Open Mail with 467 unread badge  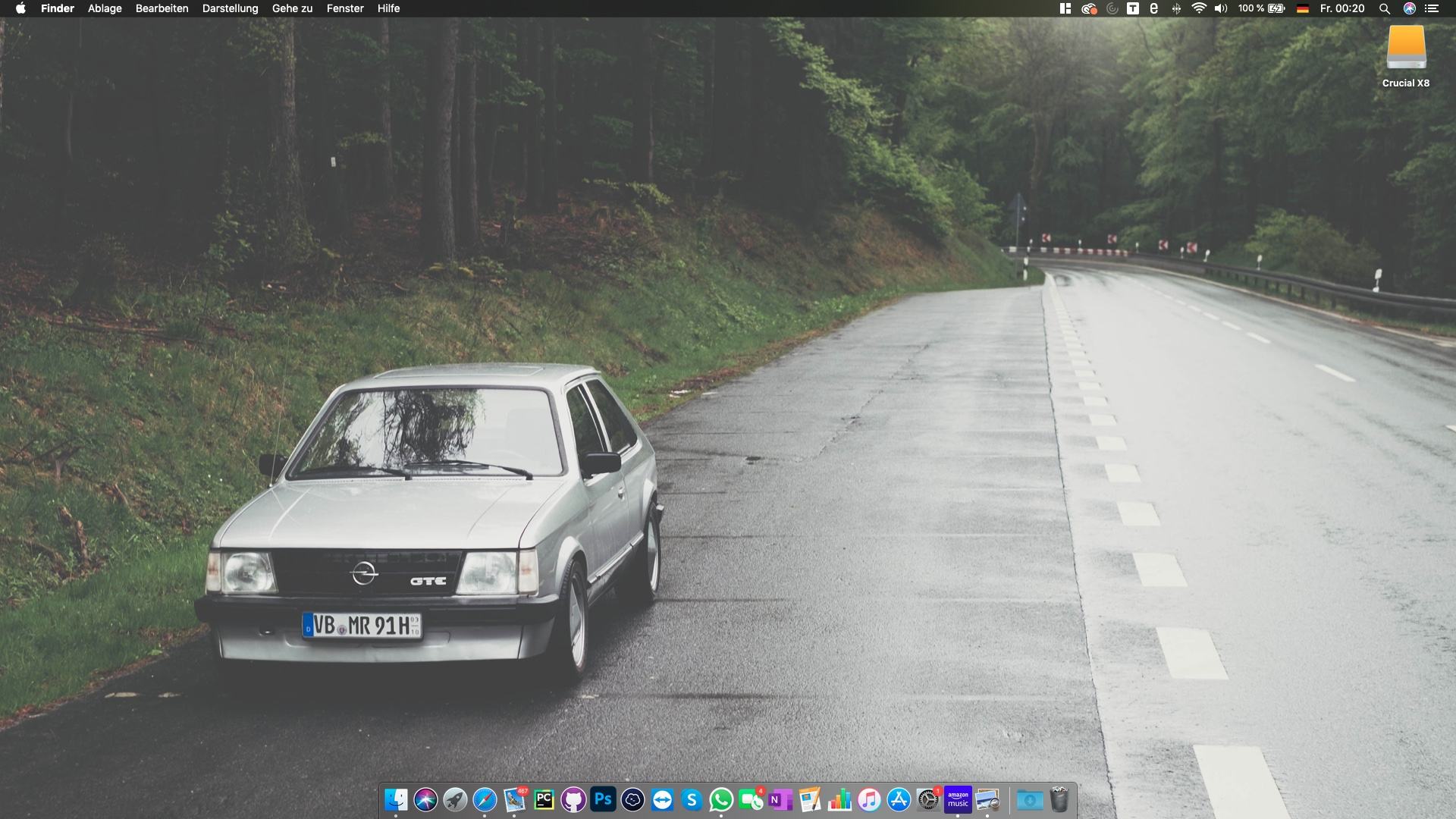(x=514, y=799)
